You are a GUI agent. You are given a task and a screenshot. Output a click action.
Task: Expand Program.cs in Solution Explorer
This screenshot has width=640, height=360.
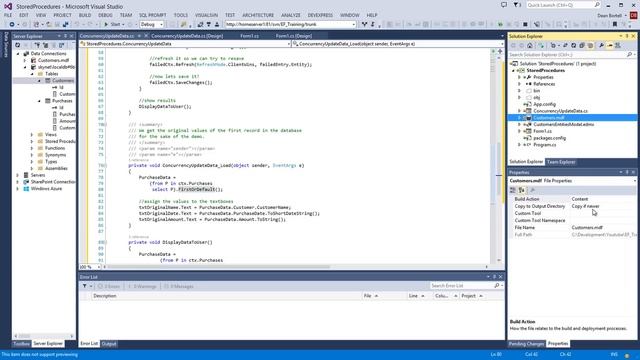520,145
